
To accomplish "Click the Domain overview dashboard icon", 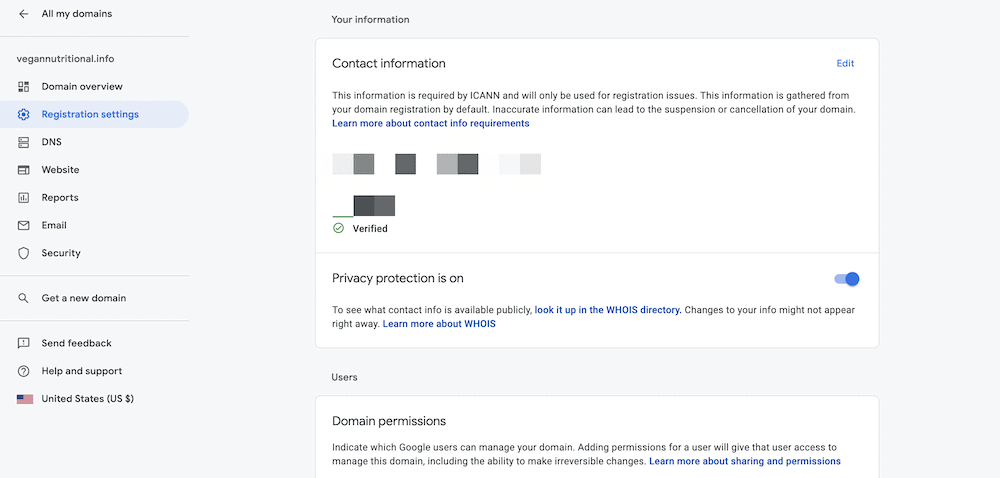I will (x=24, y=86).
